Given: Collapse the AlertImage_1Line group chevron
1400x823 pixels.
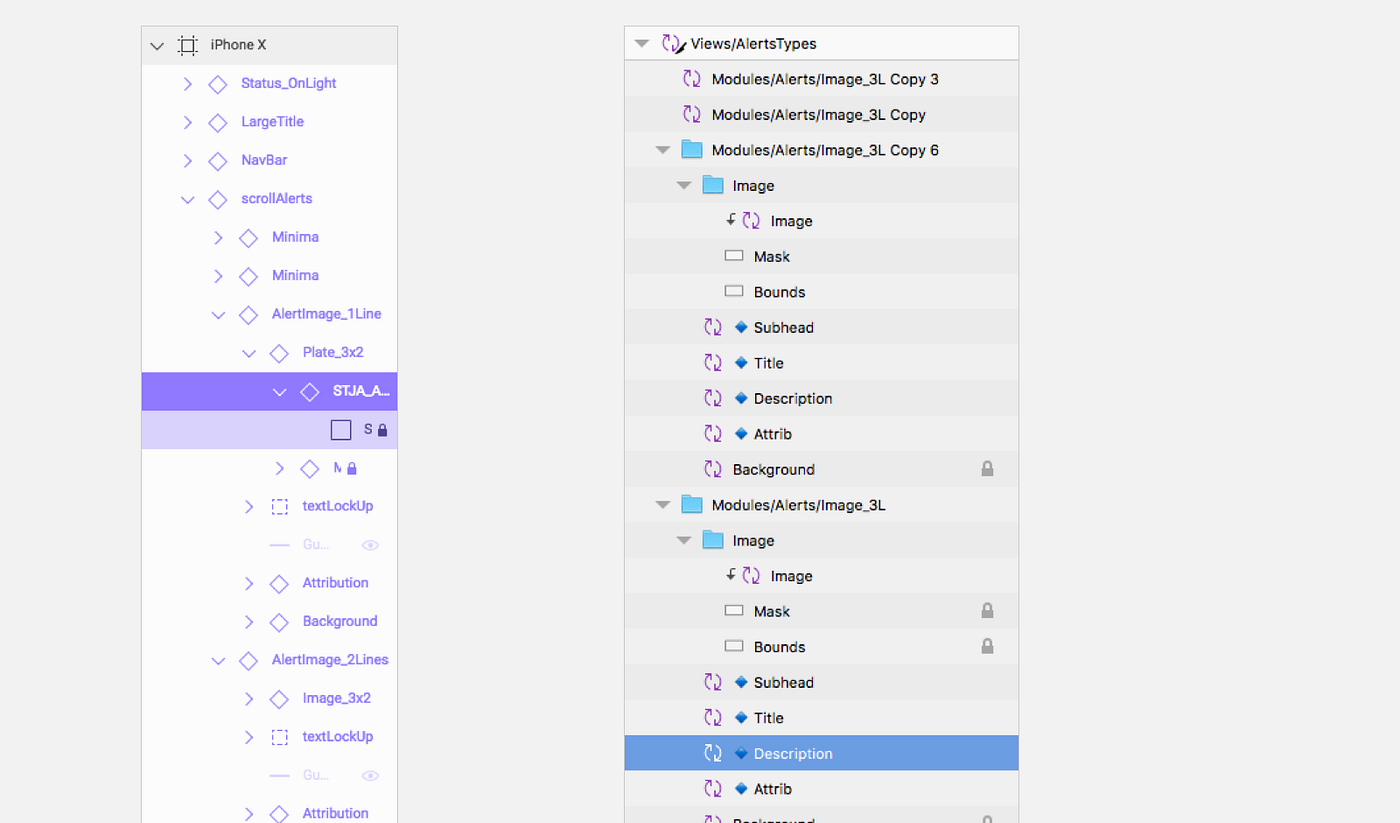Looking at the screenshot, I should click(x=218, y=315).
